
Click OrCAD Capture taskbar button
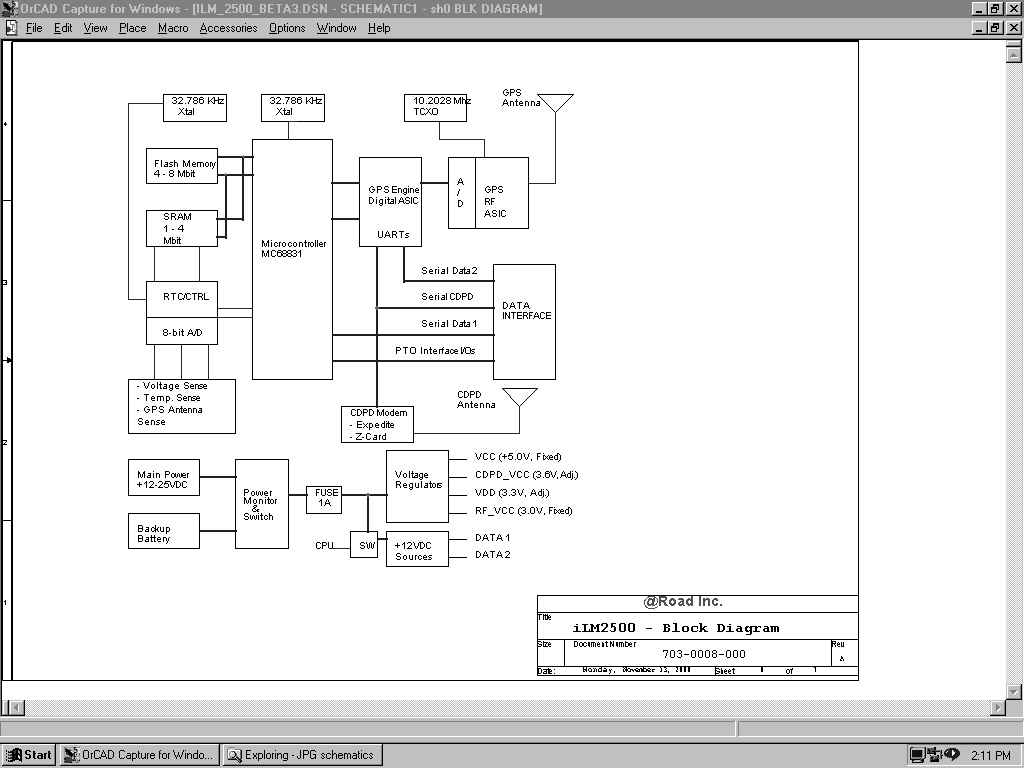point(139,755)
